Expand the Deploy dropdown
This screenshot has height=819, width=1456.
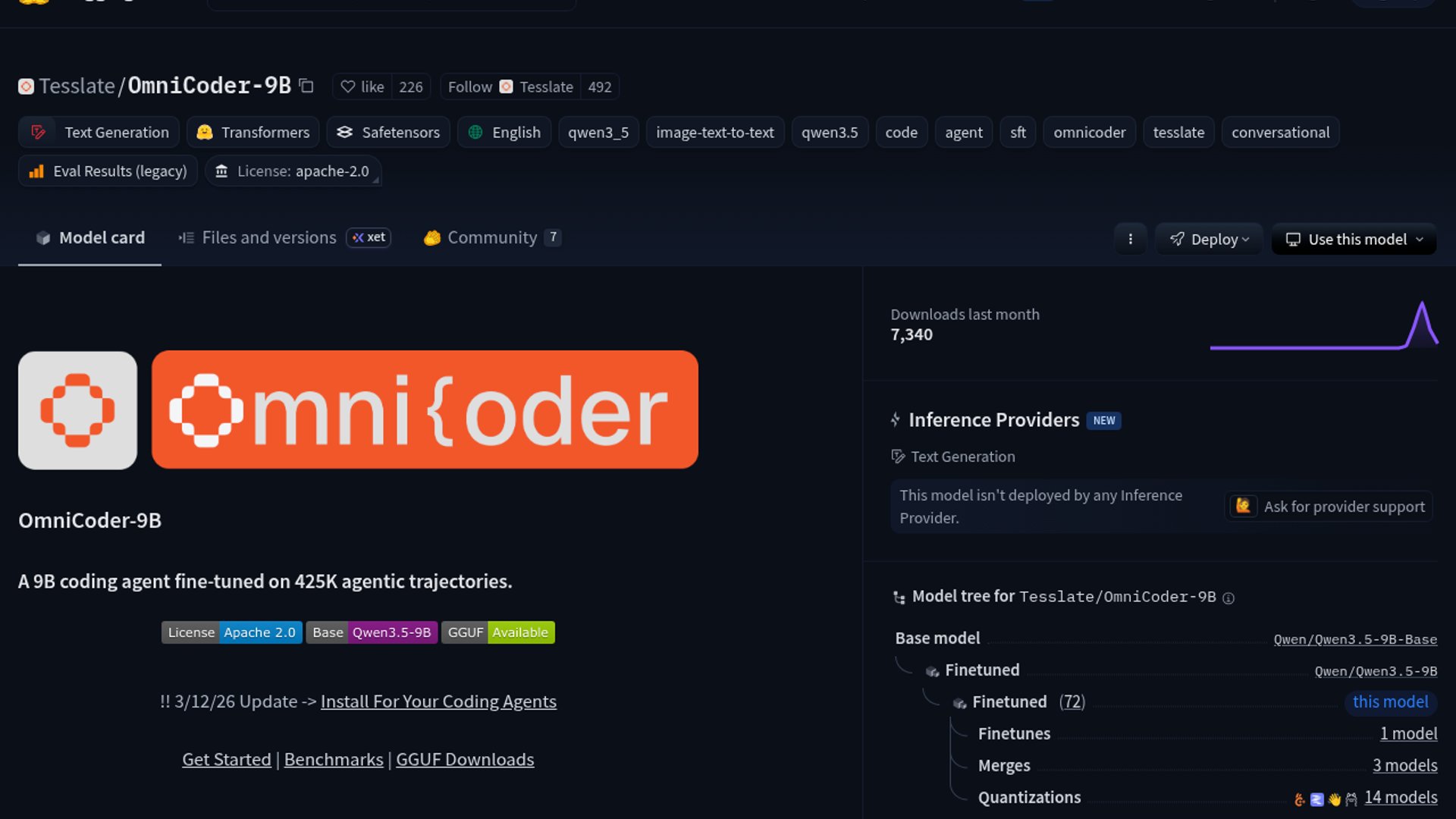(x=1209, y=239)
